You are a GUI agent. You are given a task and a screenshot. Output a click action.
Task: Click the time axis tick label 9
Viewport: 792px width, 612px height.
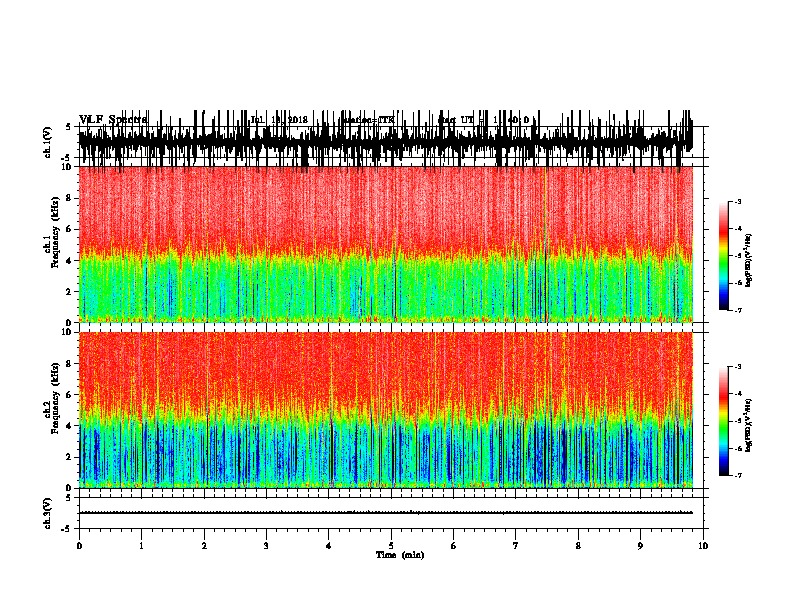(640, 546)
